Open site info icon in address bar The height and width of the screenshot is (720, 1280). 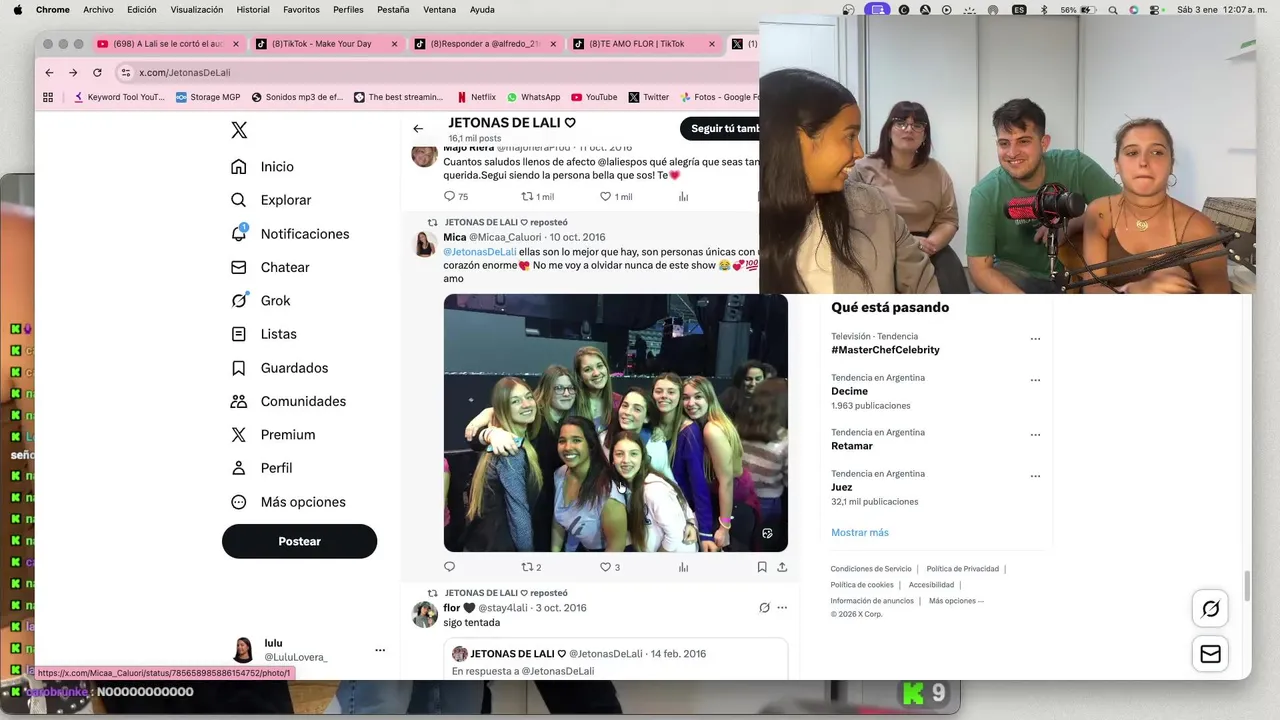coord(126,73)
